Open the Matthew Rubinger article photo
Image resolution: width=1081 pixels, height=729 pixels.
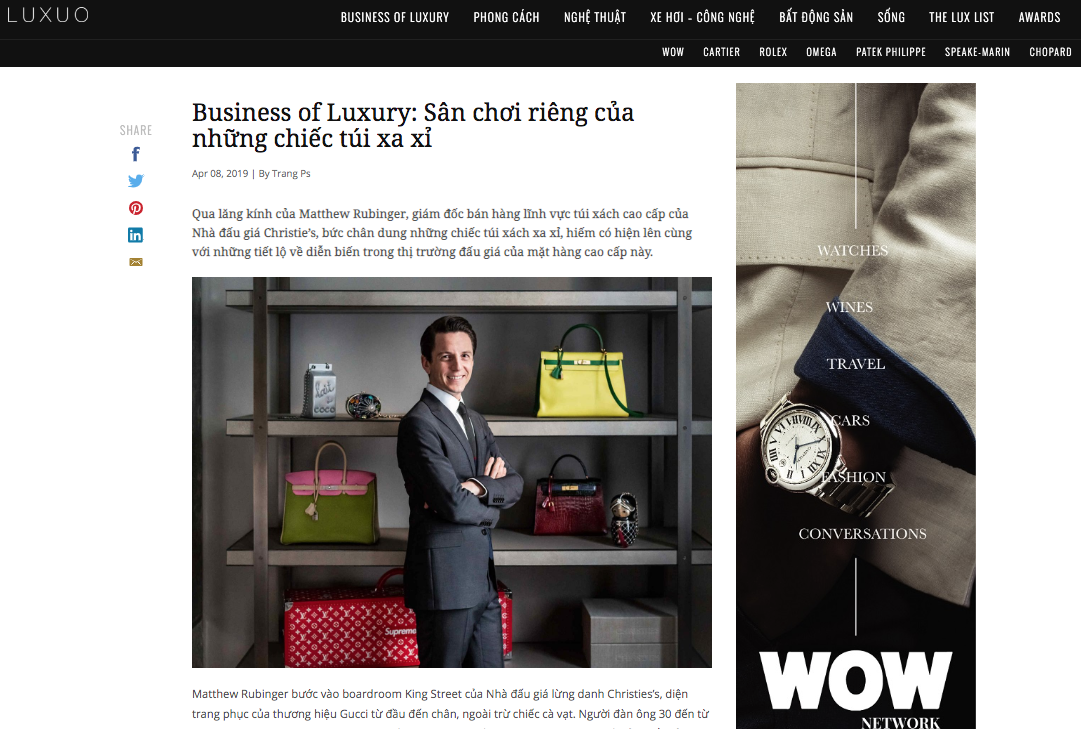pyautogui.click(x=452, y=472)
